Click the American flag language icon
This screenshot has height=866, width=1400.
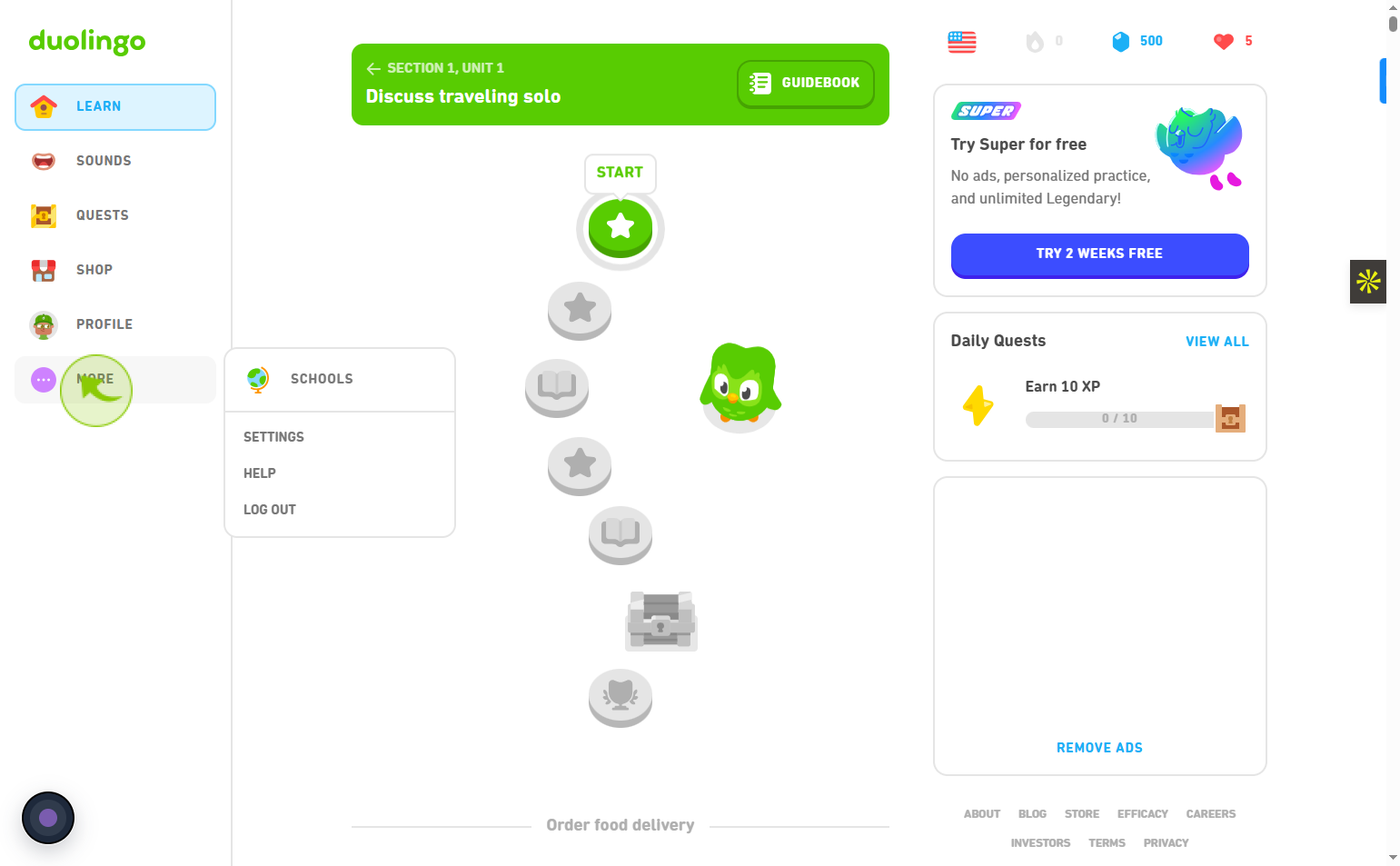tap(961, 42)
